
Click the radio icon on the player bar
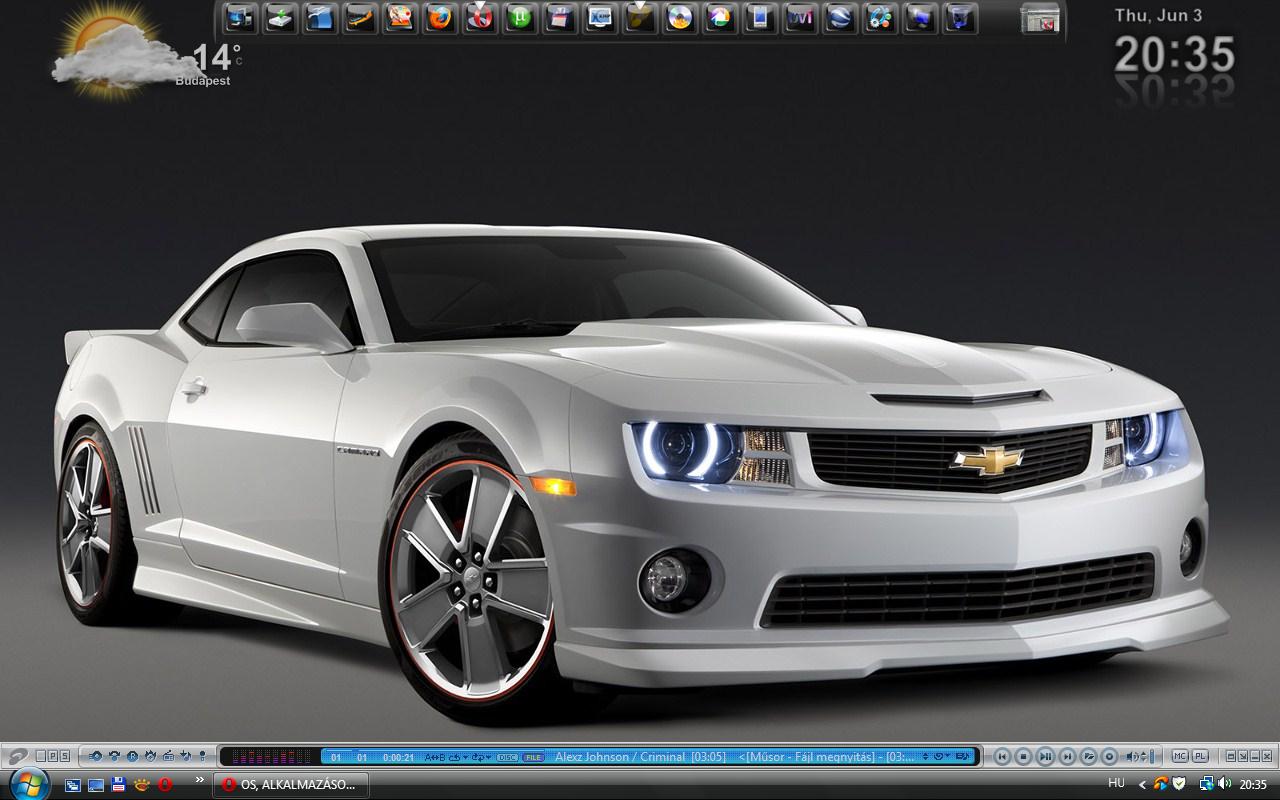[168, 756]
